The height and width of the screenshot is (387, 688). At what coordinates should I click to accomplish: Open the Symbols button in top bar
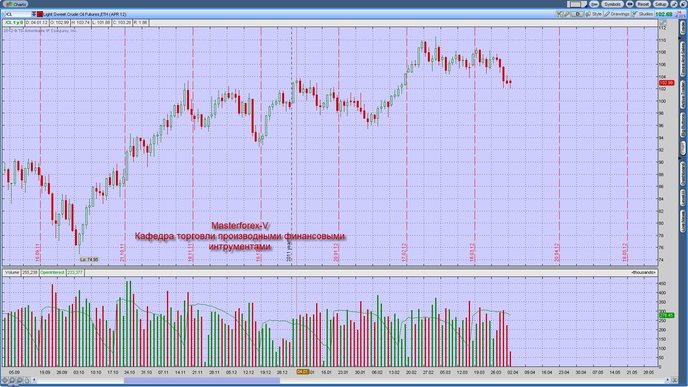[613, 4]
